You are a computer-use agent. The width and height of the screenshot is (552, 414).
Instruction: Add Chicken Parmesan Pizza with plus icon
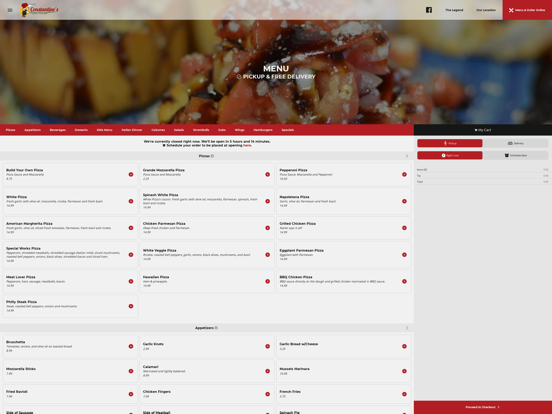click(x=268, y=228)
